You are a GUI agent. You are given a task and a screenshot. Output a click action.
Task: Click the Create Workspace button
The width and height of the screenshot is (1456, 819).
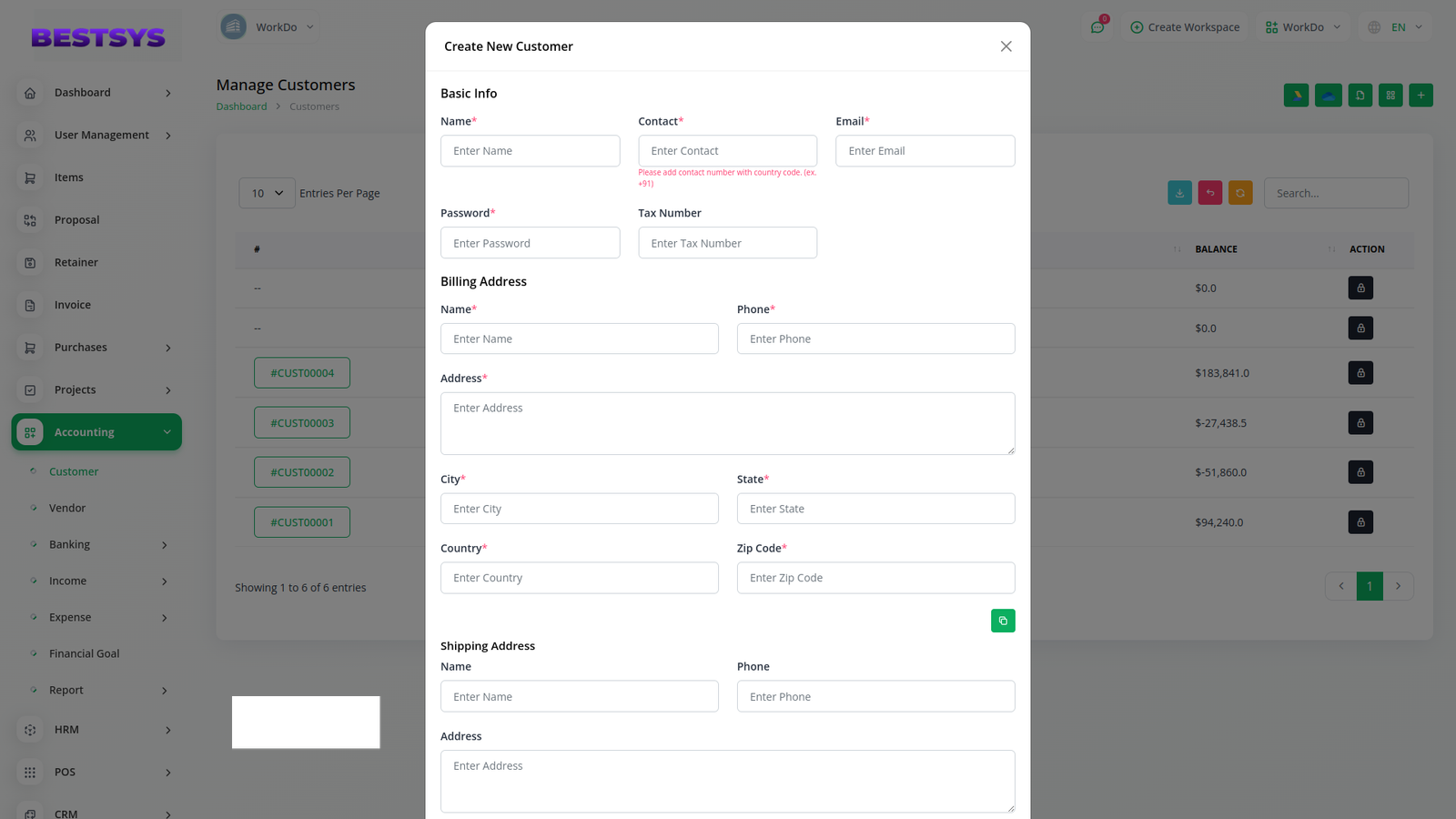(x=1185, y=27)
